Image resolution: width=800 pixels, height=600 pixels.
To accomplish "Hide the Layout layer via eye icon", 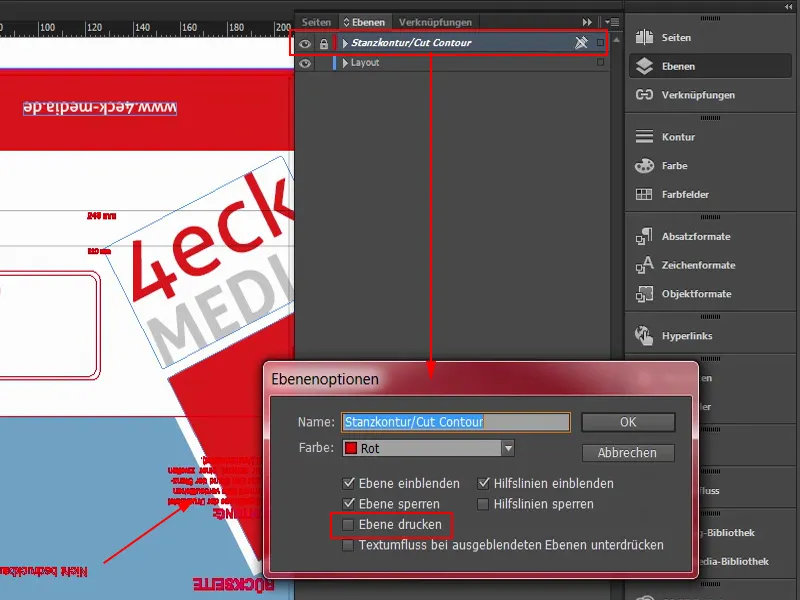I will tap(305, 63).
